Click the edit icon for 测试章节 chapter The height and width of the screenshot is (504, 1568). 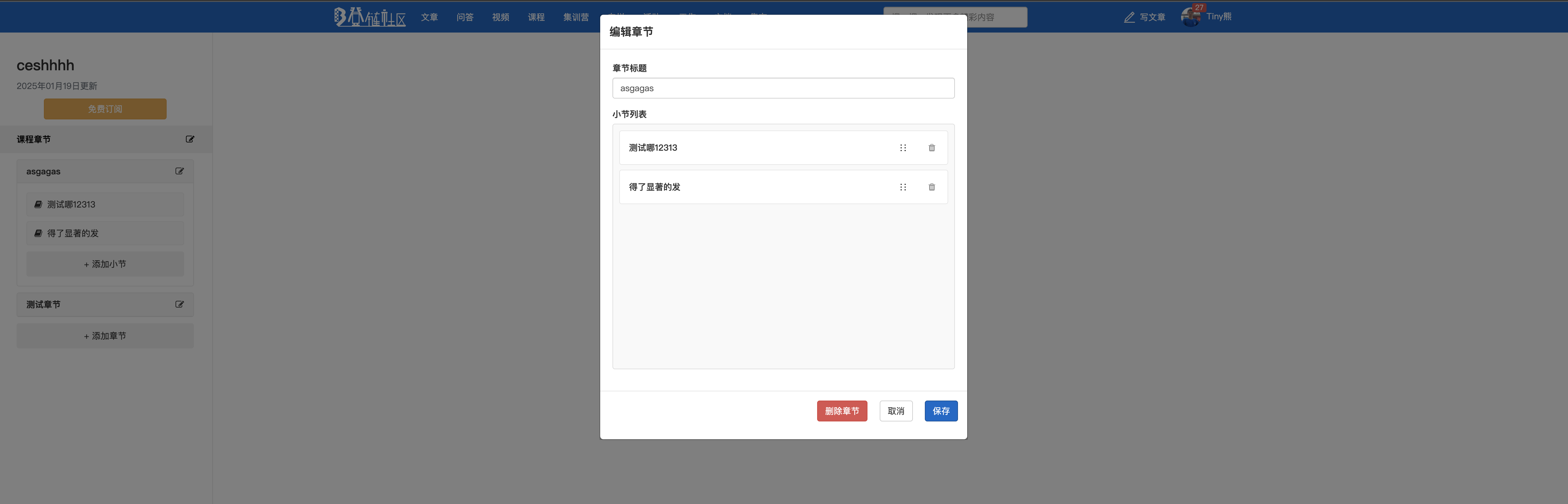tap(180, 304)
